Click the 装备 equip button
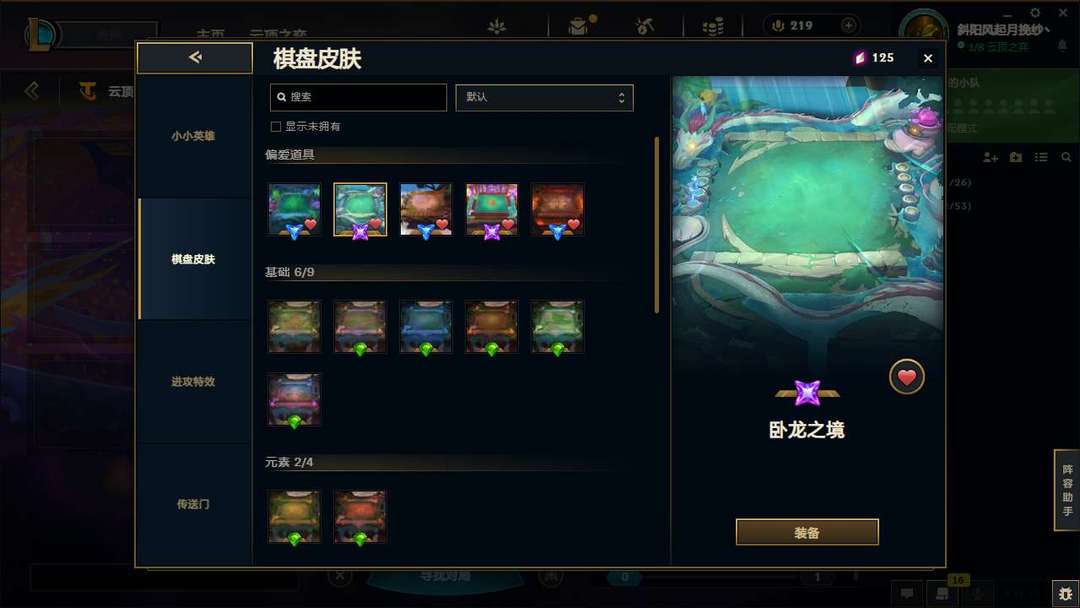Image resolution: width=1080 pixels, height=608 pixels. (x=807, y=532)
